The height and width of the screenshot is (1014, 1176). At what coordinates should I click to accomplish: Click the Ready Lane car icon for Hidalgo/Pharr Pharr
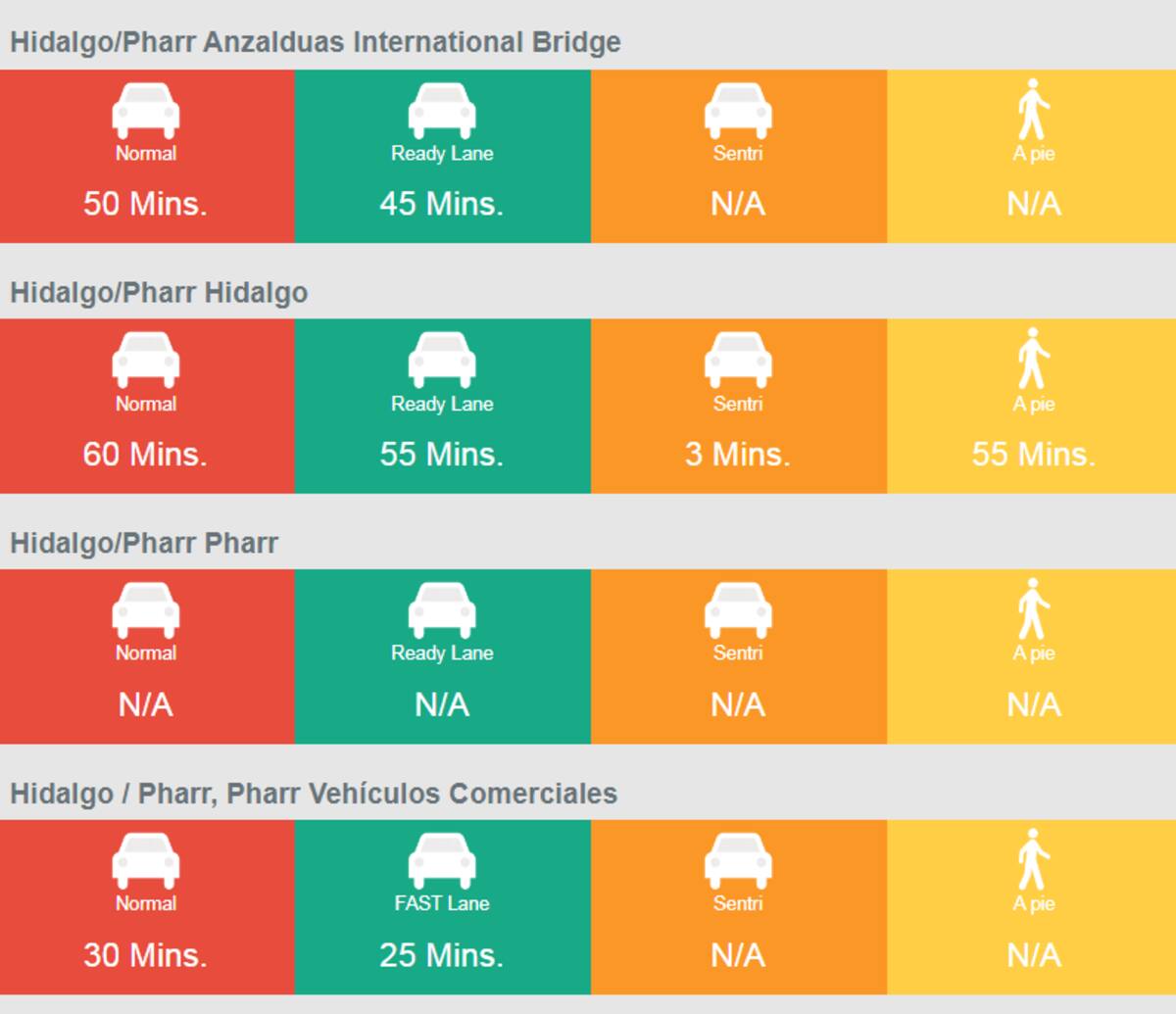pyautogui.click(x=442, y=610)
